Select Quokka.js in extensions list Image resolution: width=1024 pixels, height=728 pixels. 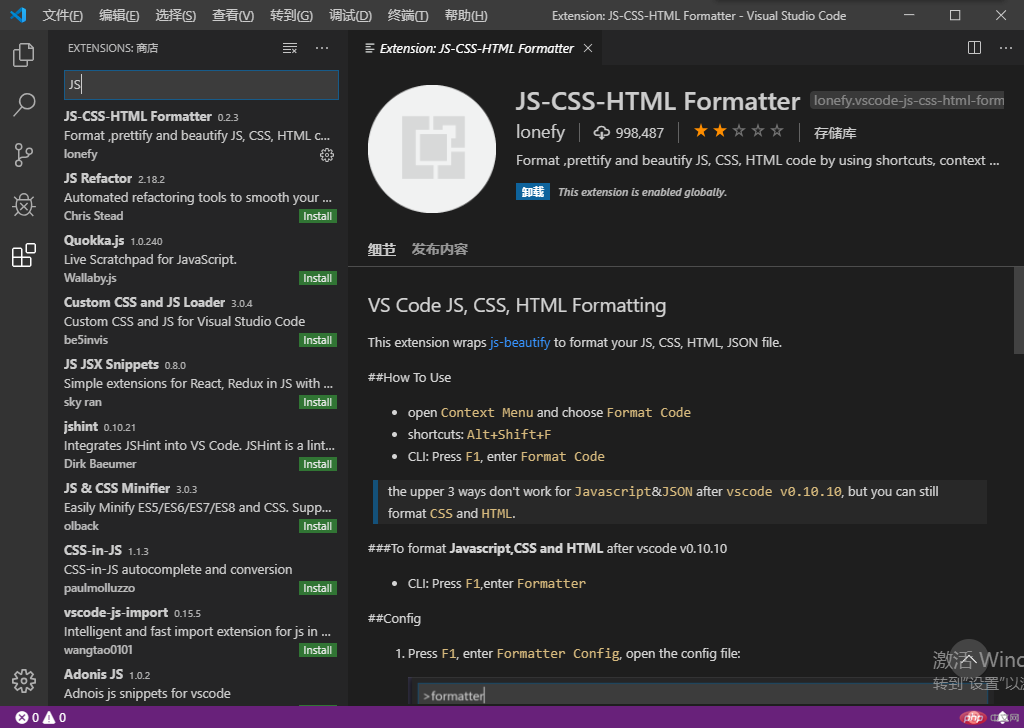tap(199, 259)
